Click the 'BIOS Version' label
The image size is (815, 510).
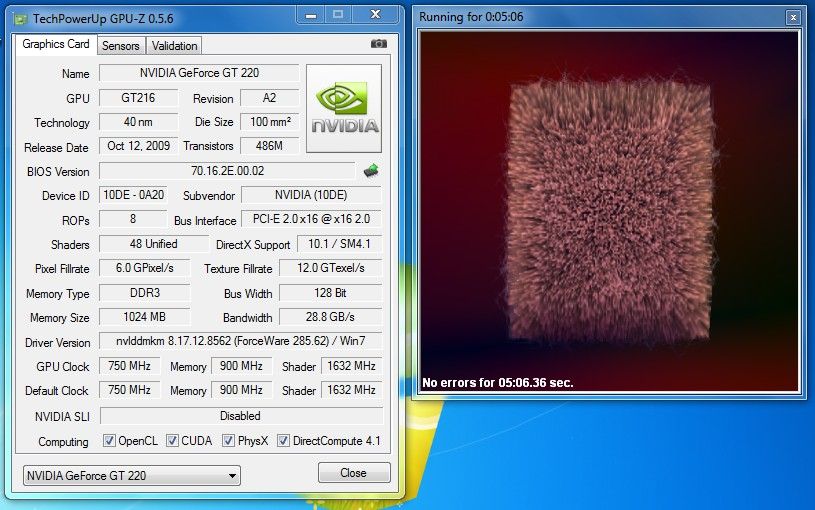point(58,172)
